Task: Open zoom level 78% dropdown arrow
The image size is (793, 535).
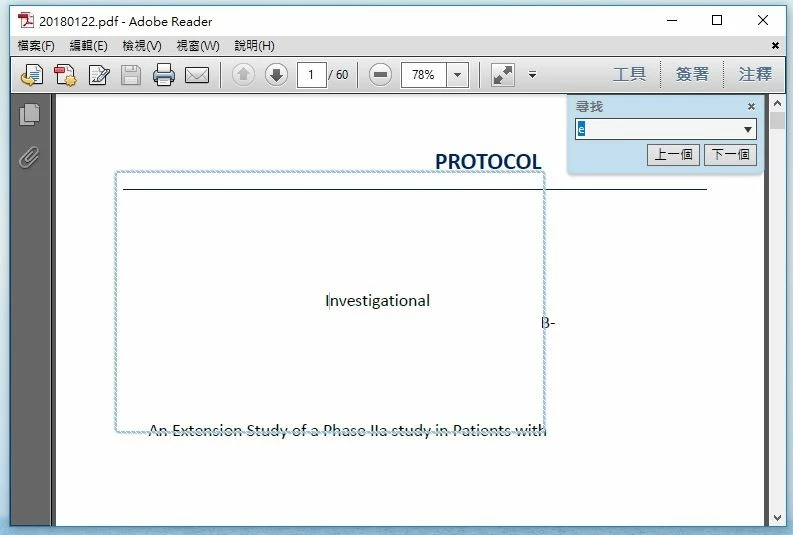Action: click(x=457, y=75)
